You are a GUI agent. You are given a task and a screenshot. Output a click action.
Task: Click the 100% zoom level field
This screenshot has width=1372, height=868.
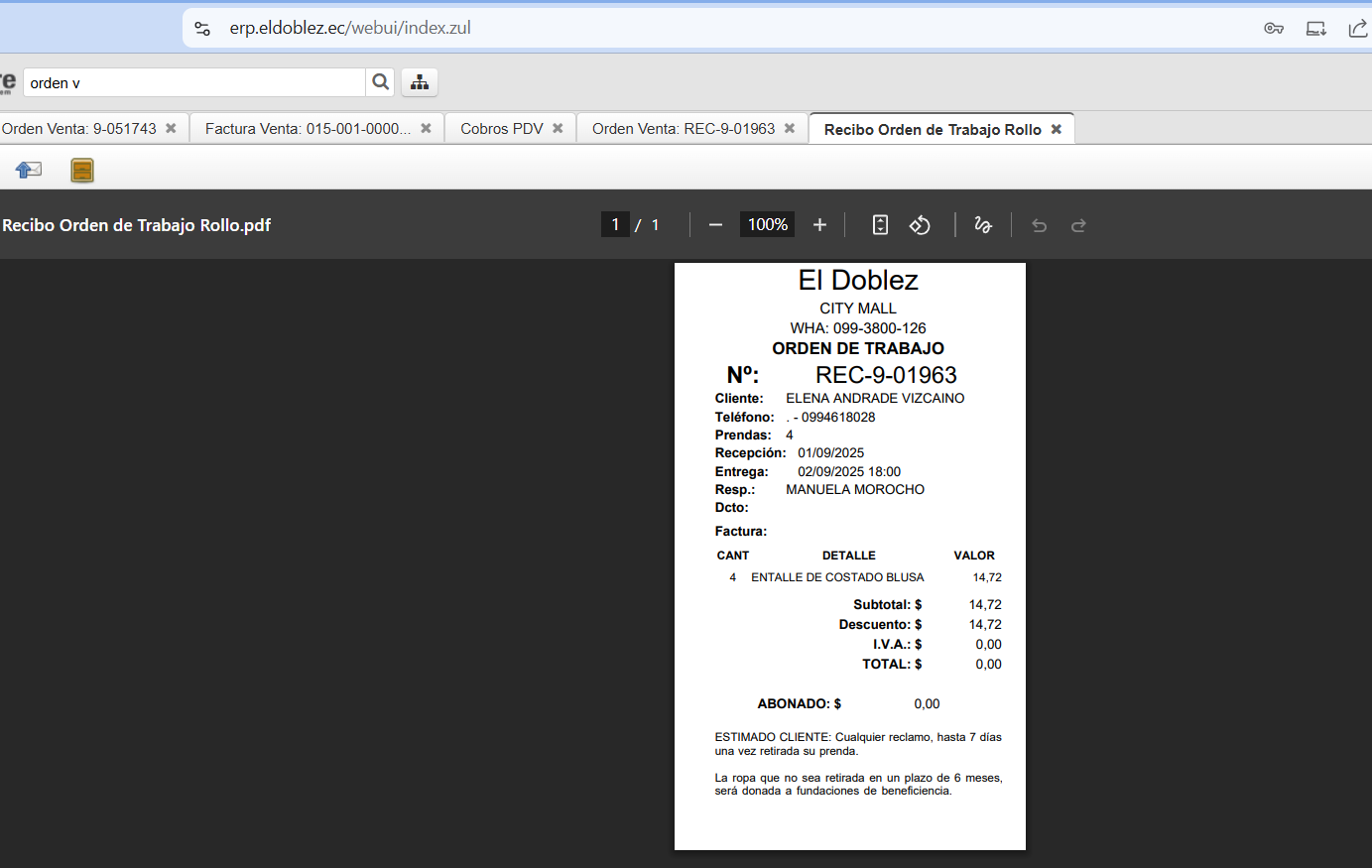coord(767,225)
